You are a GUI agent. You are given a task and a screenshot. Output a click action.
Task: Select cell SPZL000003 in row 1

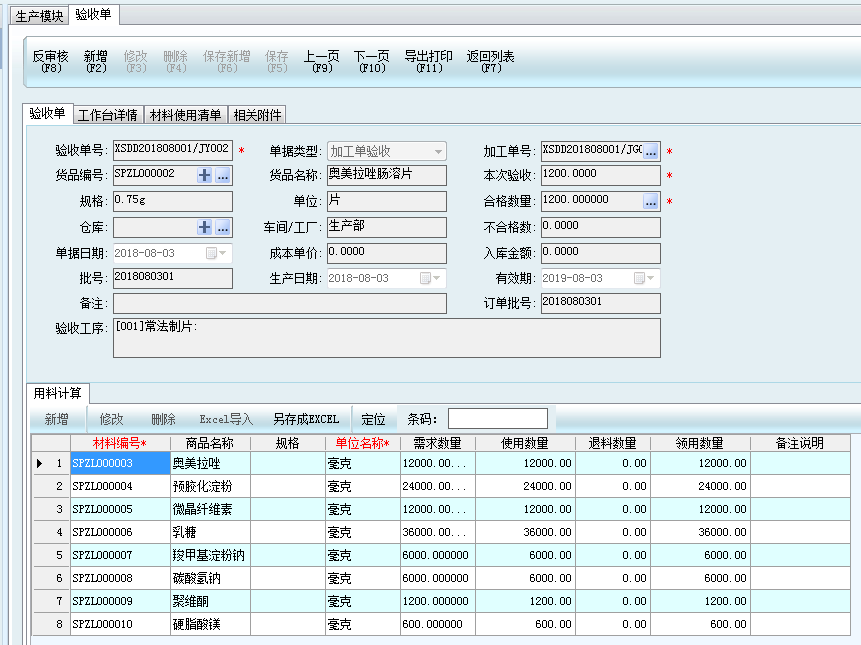120,463
